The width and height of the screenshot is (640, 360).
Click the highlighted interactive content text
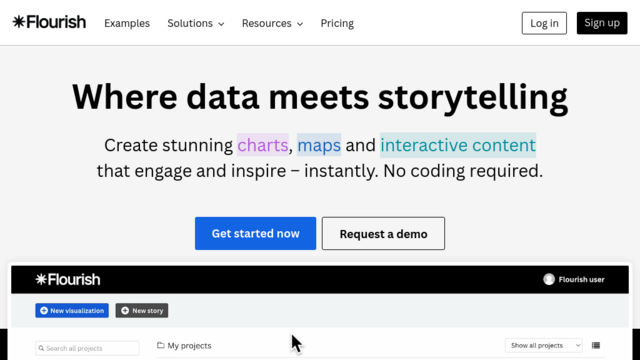click(x=458, y=145)
